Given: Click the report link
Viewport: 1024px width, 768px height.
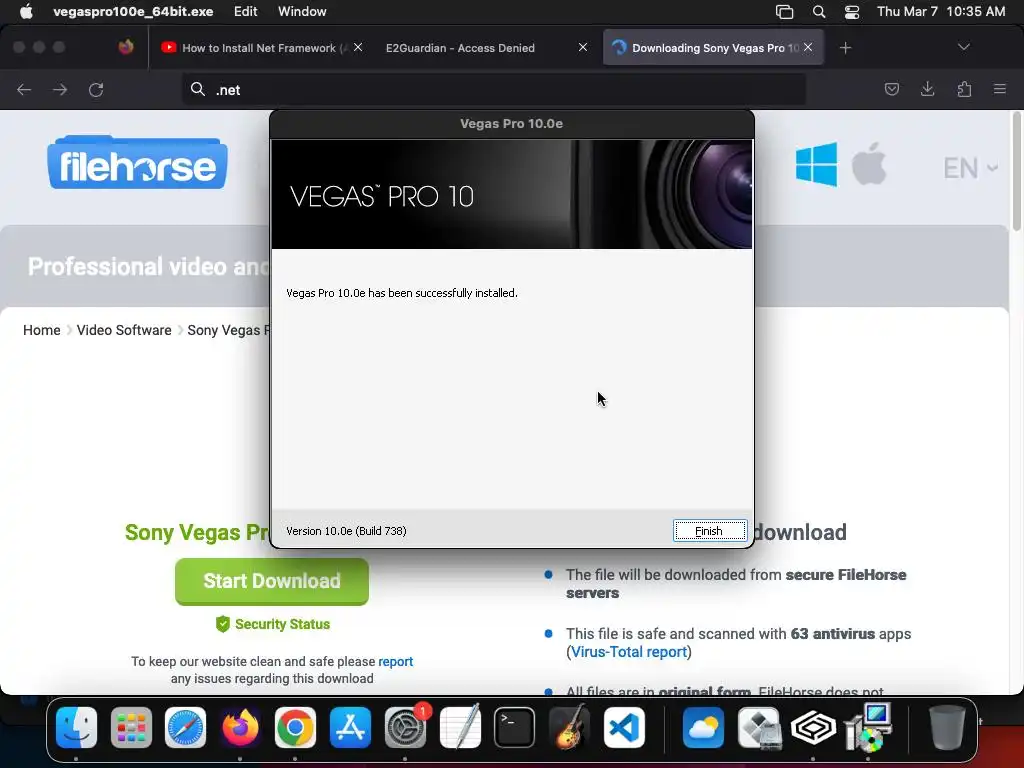Looking at the screenshot, I should point(396,662).
